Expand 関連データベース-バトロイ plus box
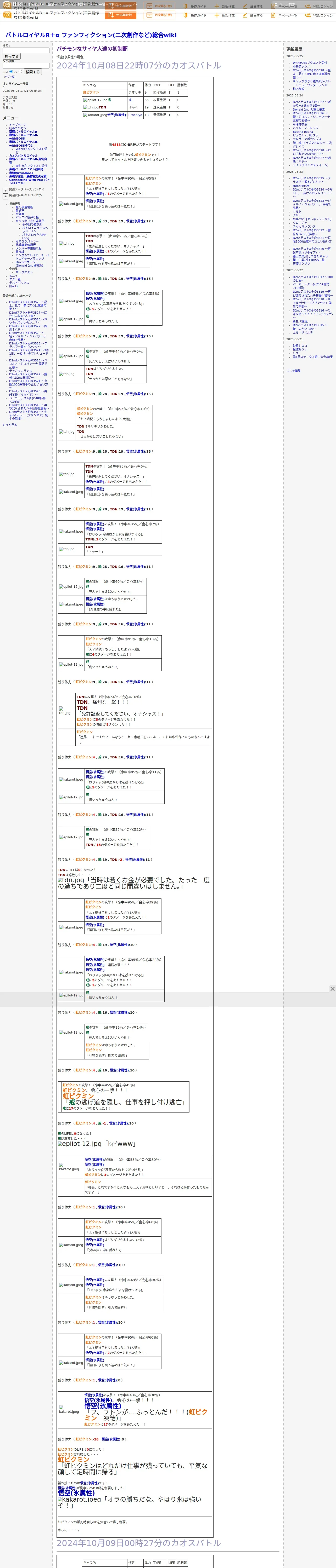 pyautogui.click(x=5, y=190)
